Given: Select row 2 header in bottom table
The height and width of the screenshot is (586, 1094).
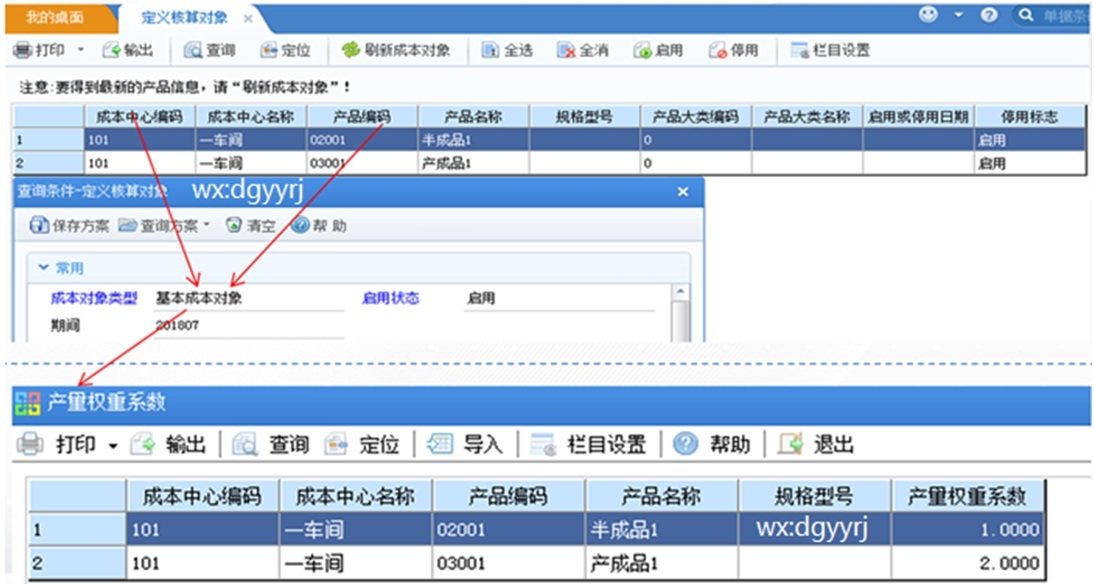Looking at the screenshot, I should 77,562.
